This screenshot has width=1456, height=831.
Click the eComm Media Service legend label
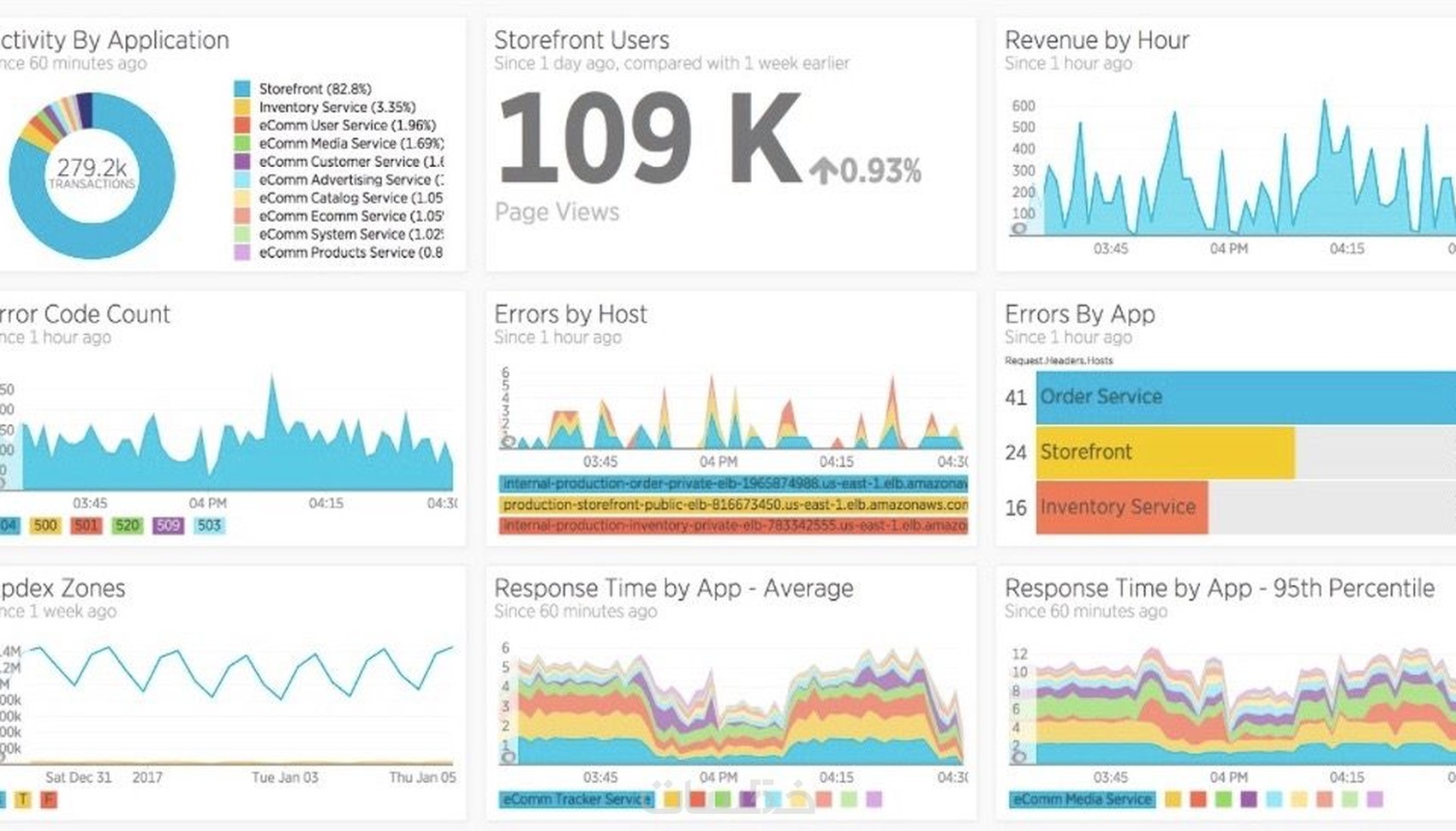pyautogui.click(x=1083, y=799)
